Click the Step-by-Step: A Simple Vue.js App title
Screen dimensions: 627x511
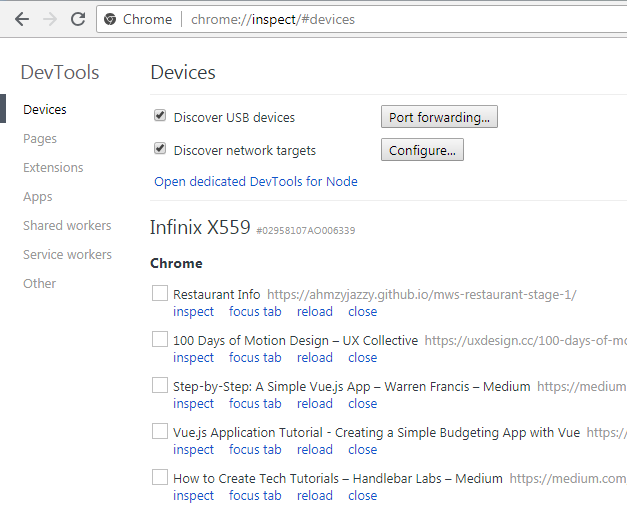click(351, 387)
